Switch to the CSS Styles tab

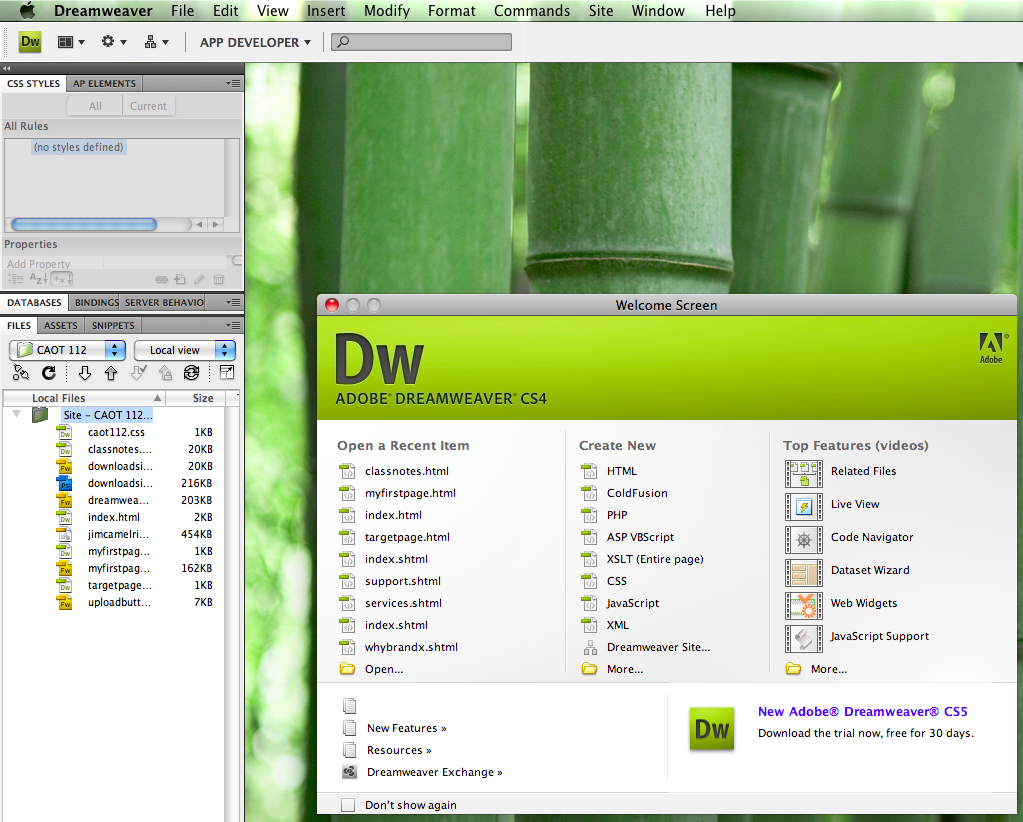33,84
